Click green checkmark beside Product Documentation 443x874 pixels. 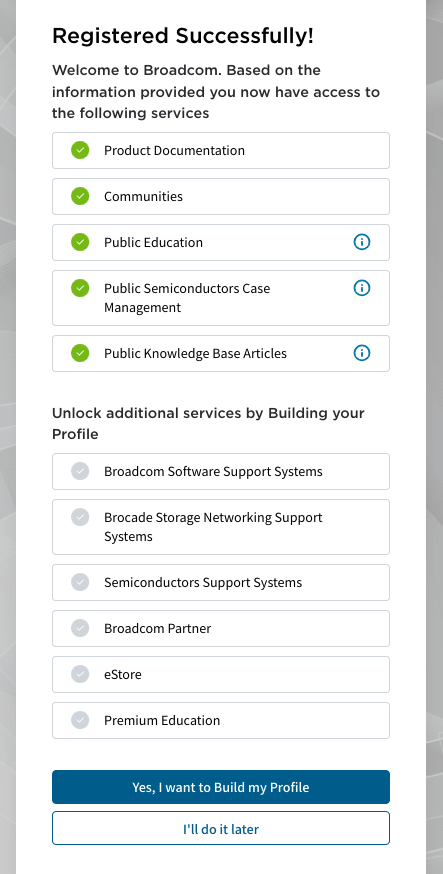tap(80, 150)
